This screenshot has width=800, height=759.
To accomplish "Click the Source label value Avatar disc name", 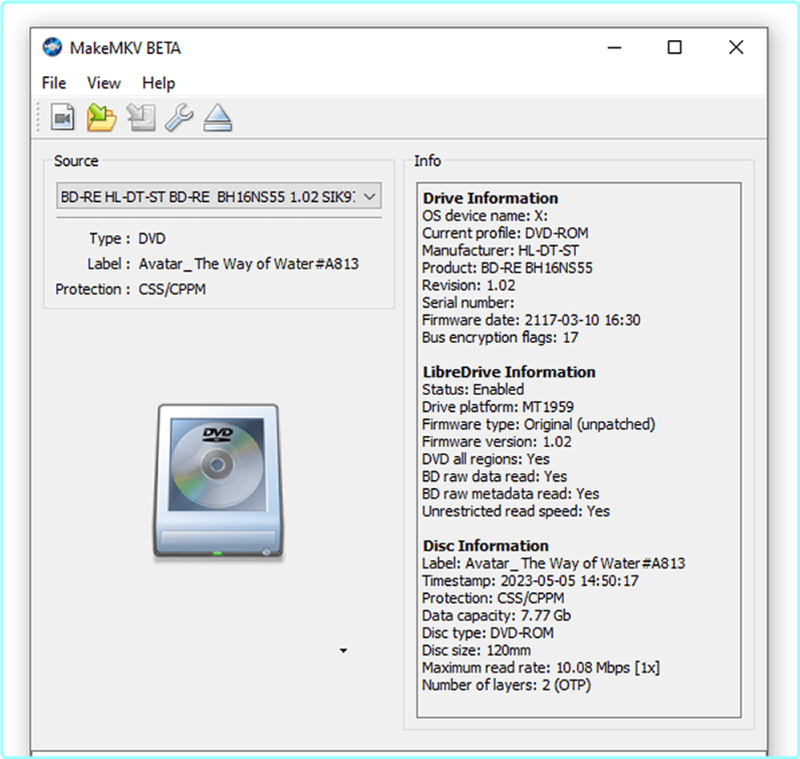I will (248, 264).
